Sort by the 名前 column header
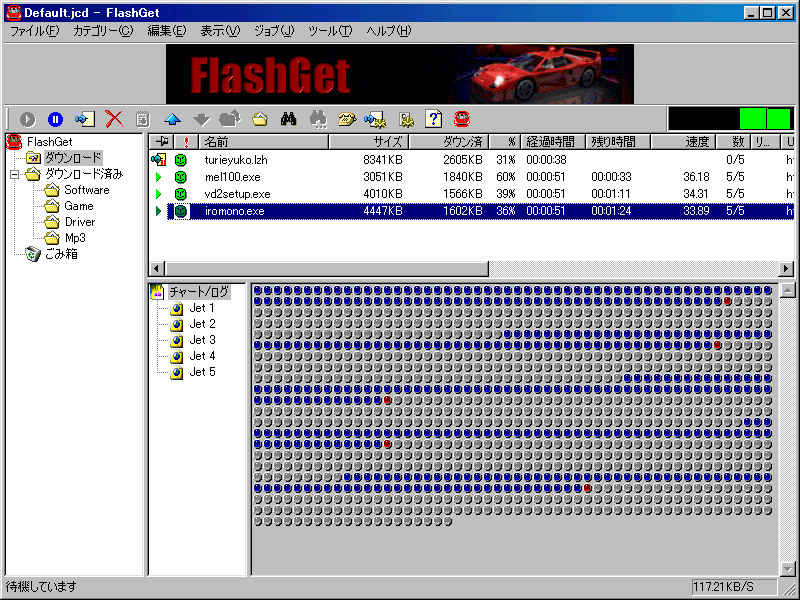Screen dimensions: 800x600 click(x=264, y=142)
